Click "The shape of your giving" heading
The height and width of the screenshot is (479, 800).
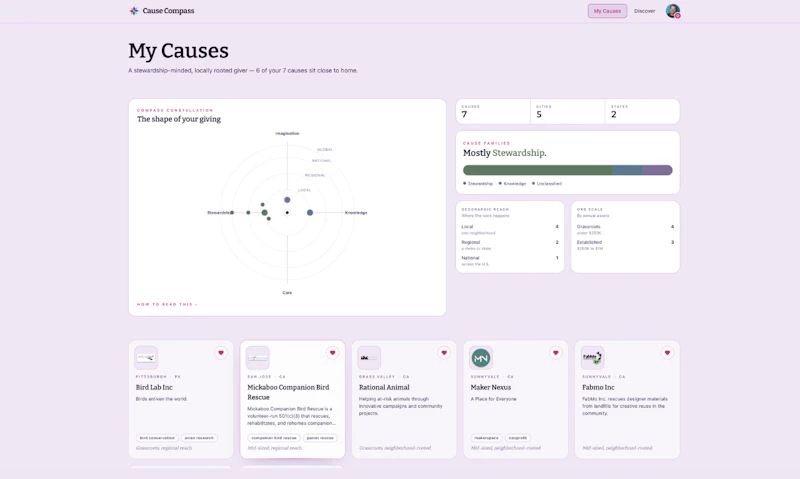pyautogui.click(x=179, y=119)
